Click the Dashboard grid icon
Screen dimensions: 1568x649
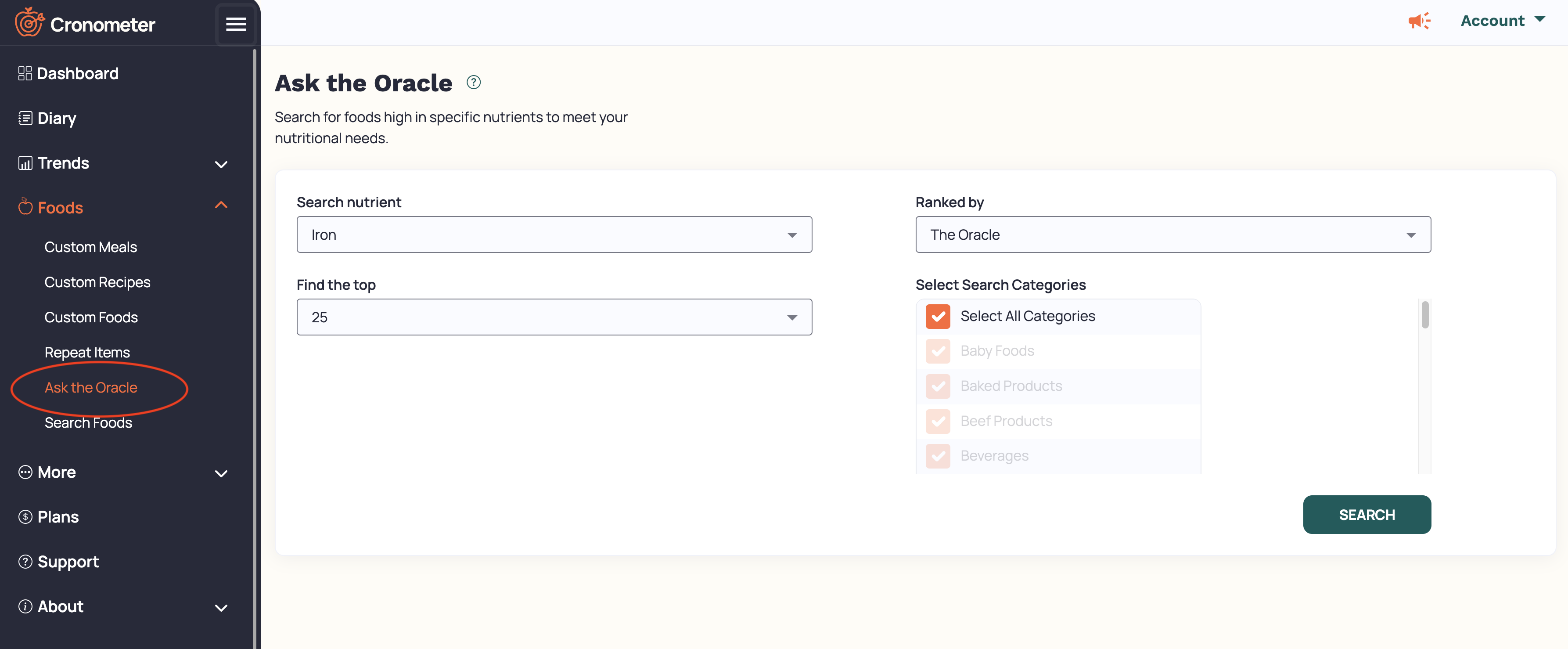[x=25, y=74]
